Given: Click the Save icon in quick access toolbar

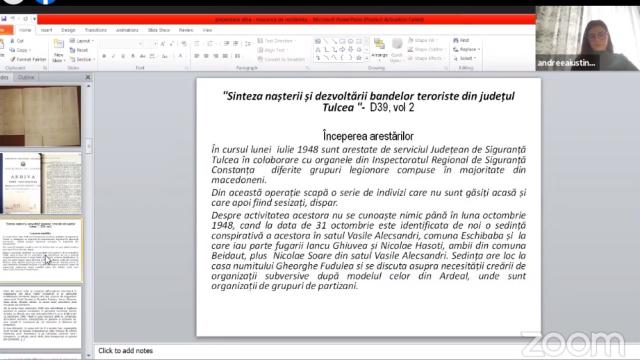Looking at the screenshot, I should tap(4, 19).
